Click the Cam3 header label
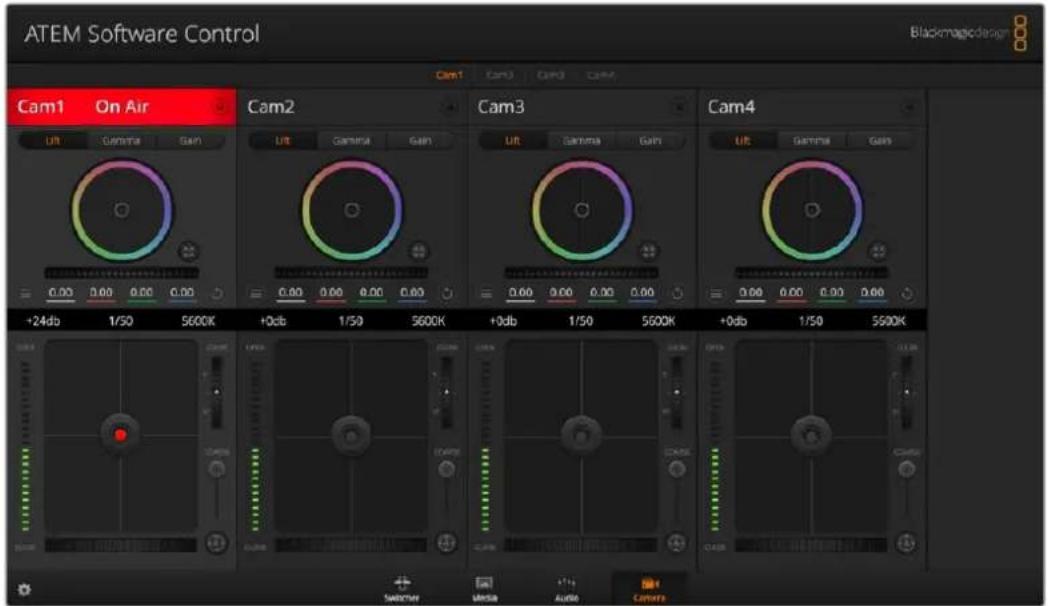This screenshot has width=1048, height=606. pyautogui.click(x=501, y=107)
